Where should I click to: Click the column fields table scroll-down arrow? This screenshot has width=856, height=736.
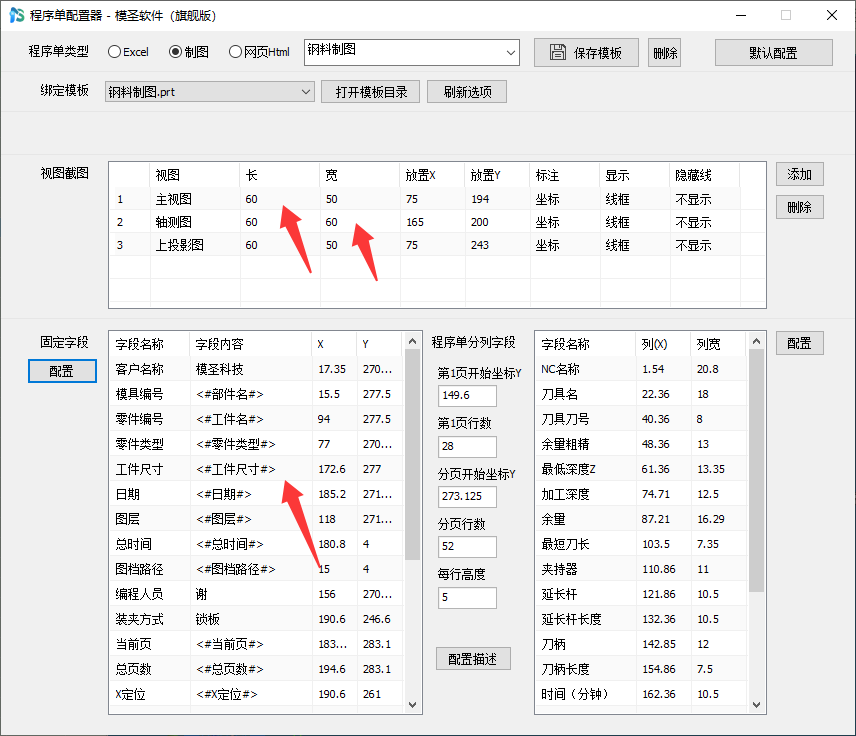[757, 705]
